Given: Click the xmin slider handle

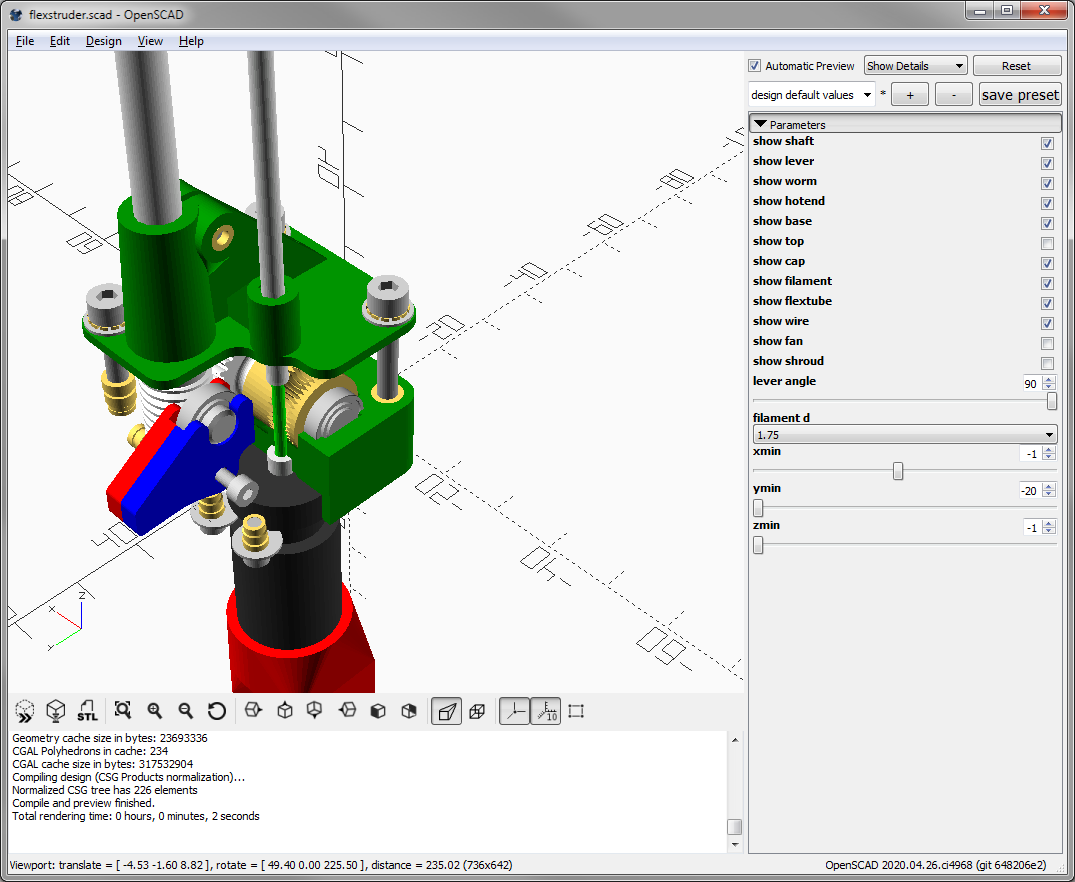Looking at the screenshot, I should [898, 471].
